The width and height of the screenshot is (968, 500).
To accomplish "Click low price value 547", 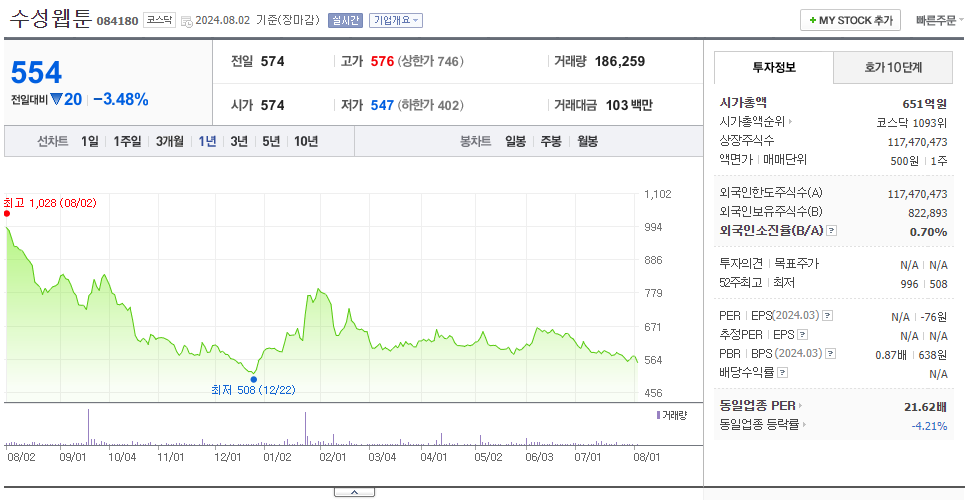I will tap(382, 105).
